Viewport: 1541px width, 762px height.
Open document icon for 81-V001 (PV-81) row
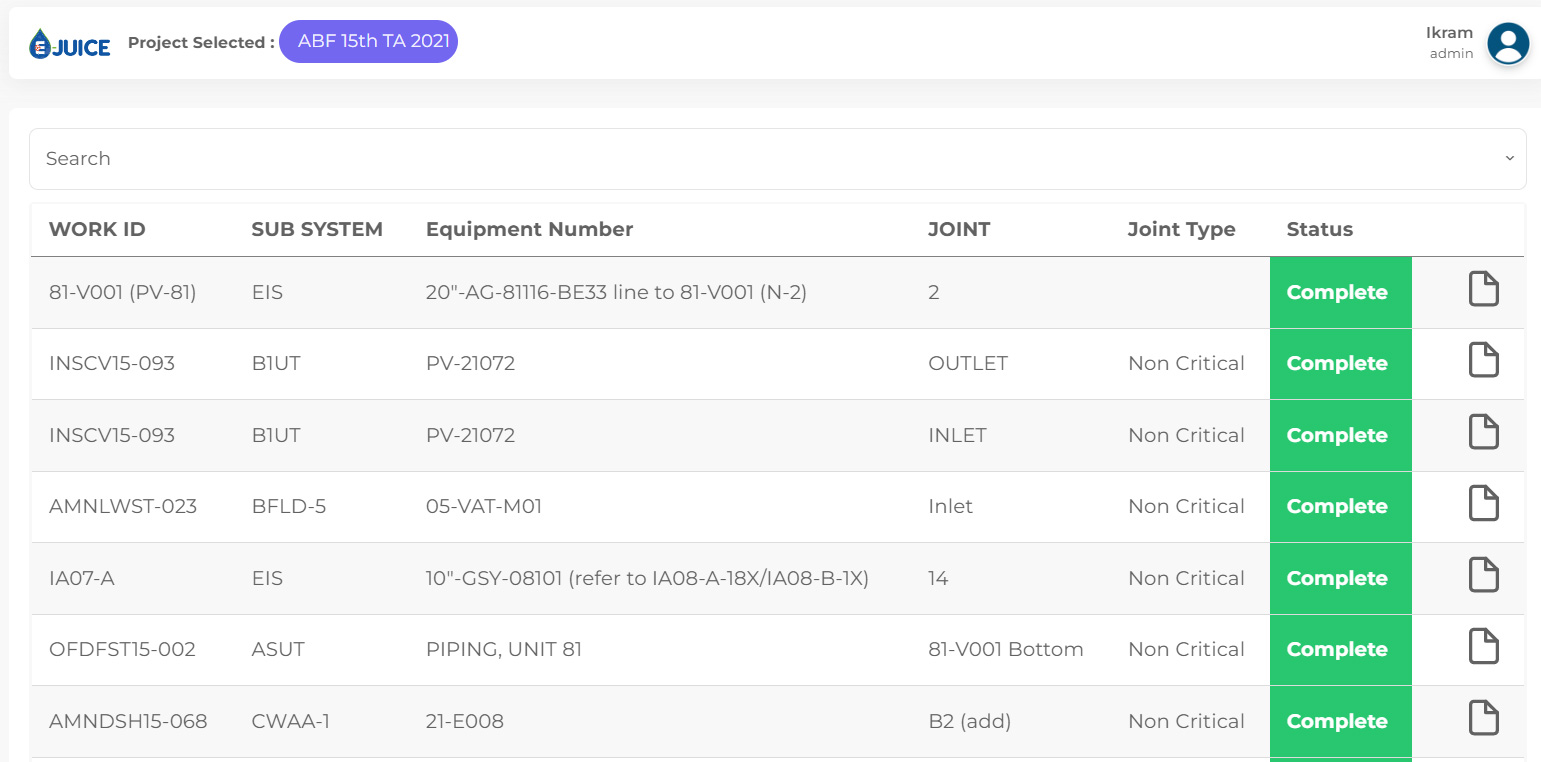(1483, 289)
